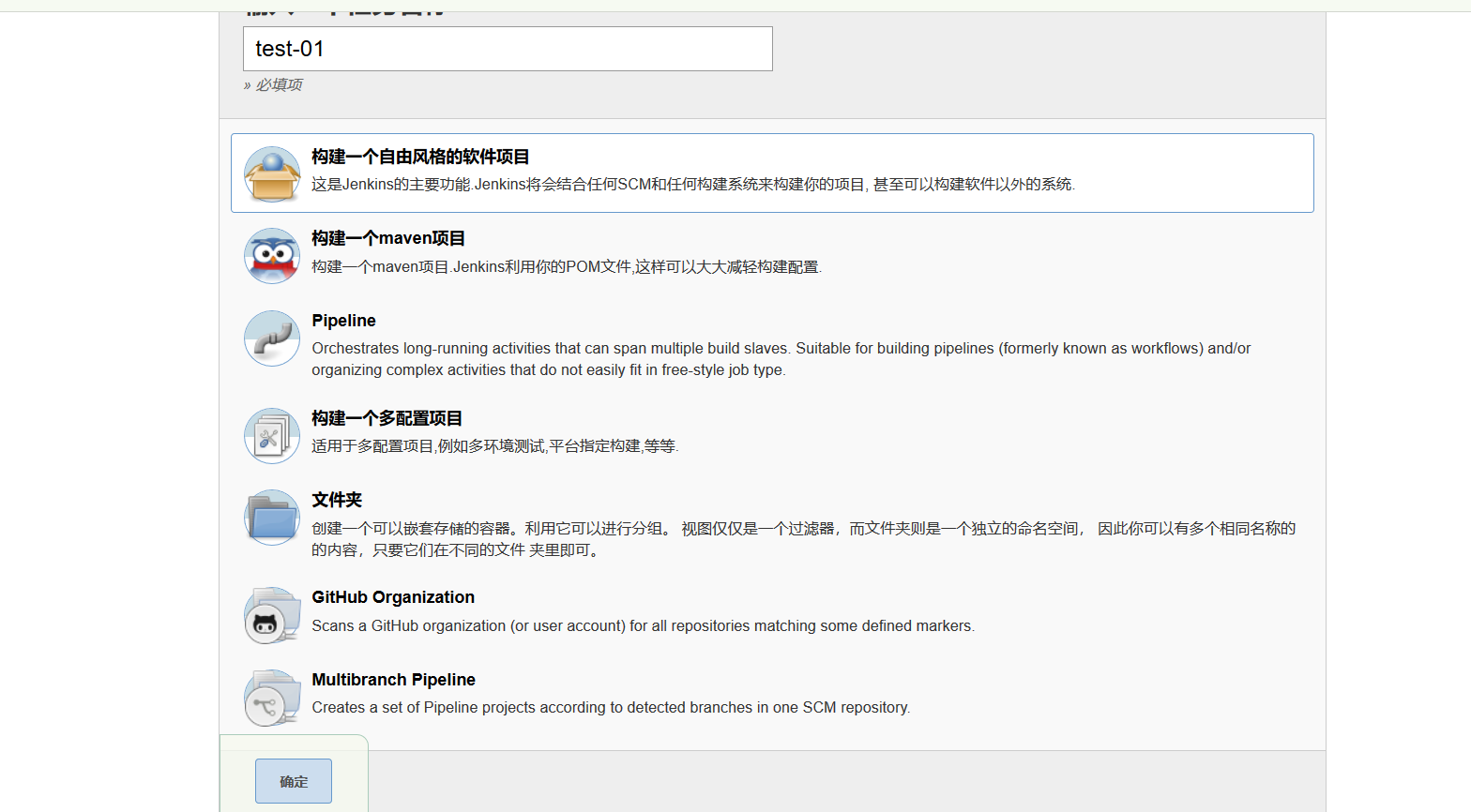Viewport: 1471px width, 812px height.
Task: Click the Multibranch Pipeline branch icon
Action: point(272,697)
